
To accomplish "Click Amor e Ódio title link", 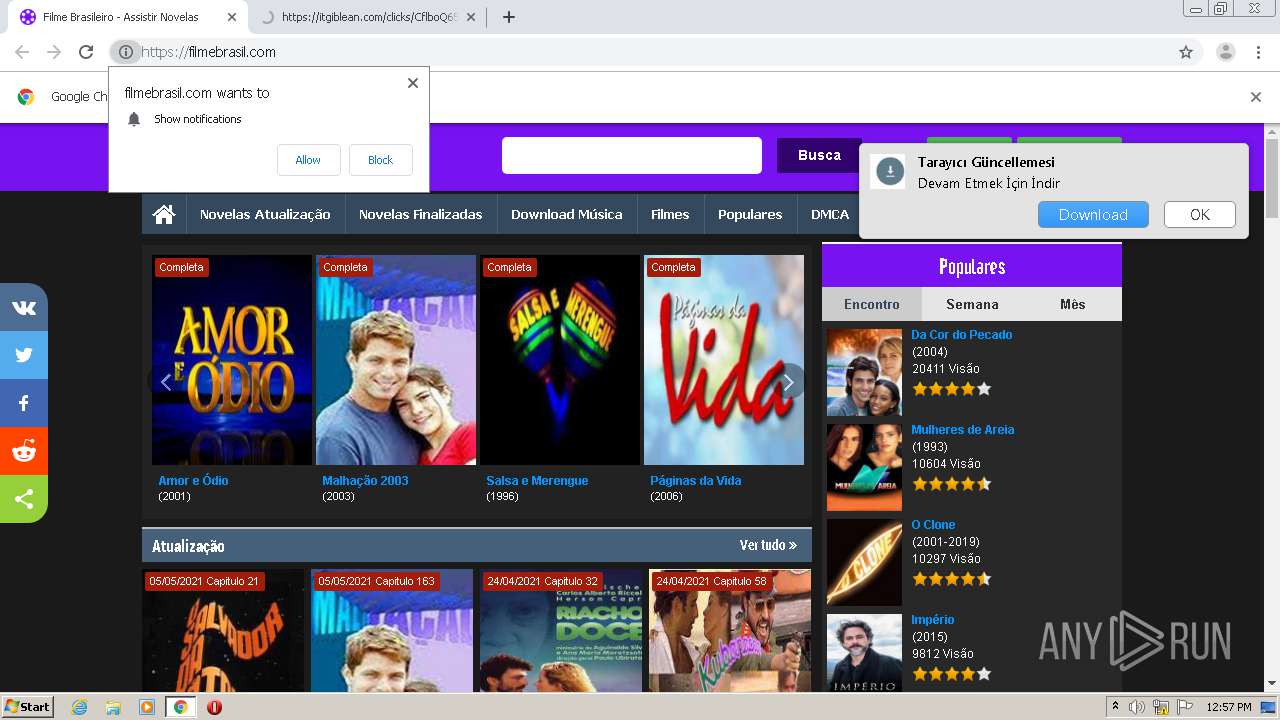I will [x=193, y=480].
